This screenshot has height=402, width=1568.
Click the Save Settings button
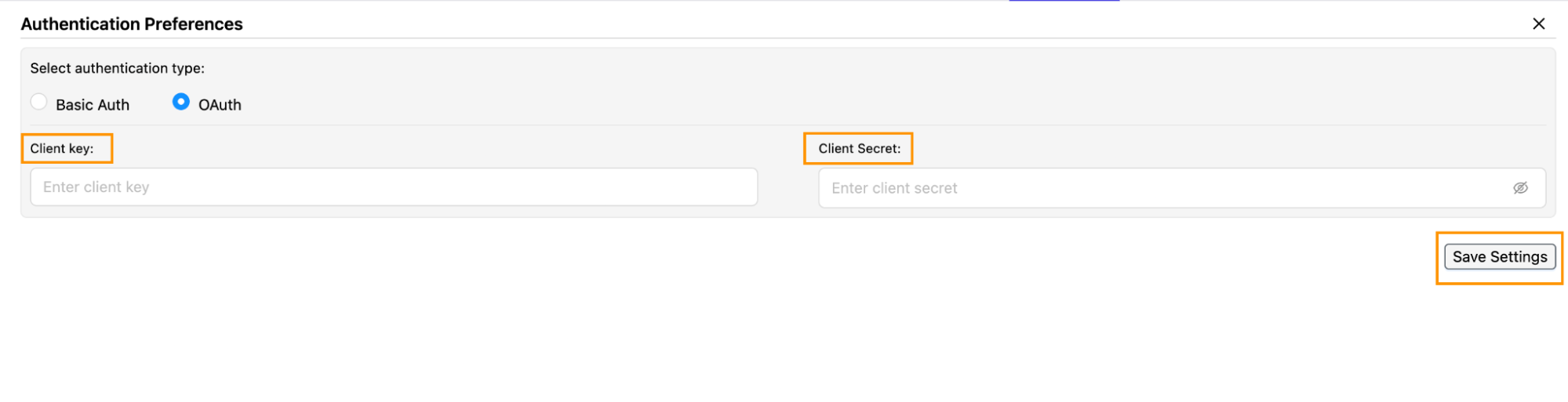pyautogui.click(x=1499, y=257)
